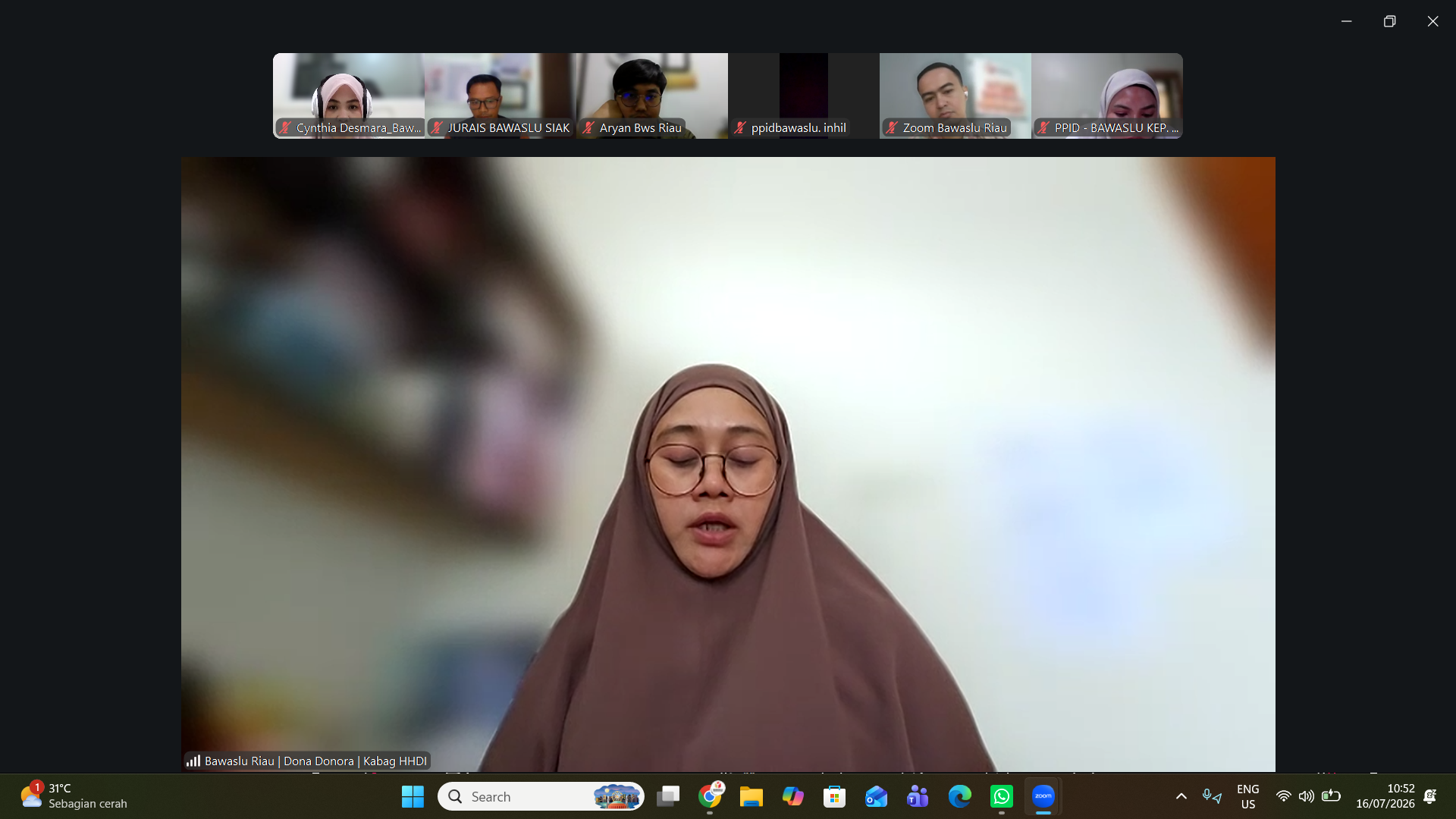This screenshot has height=819, width=1456.
Task: Open WhatsApp from the taskbar
Action: (1002, 796)
